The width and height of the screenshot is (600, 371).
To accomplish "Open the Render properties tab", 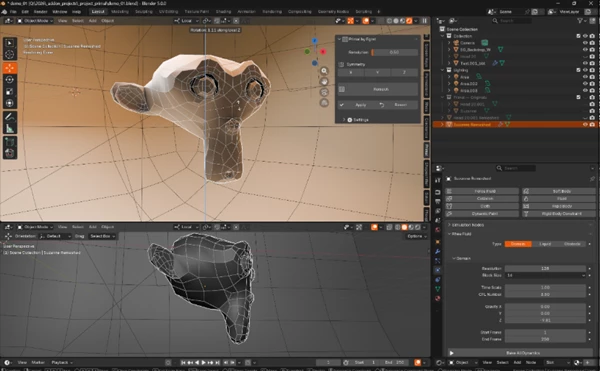I will click(438, 192).
